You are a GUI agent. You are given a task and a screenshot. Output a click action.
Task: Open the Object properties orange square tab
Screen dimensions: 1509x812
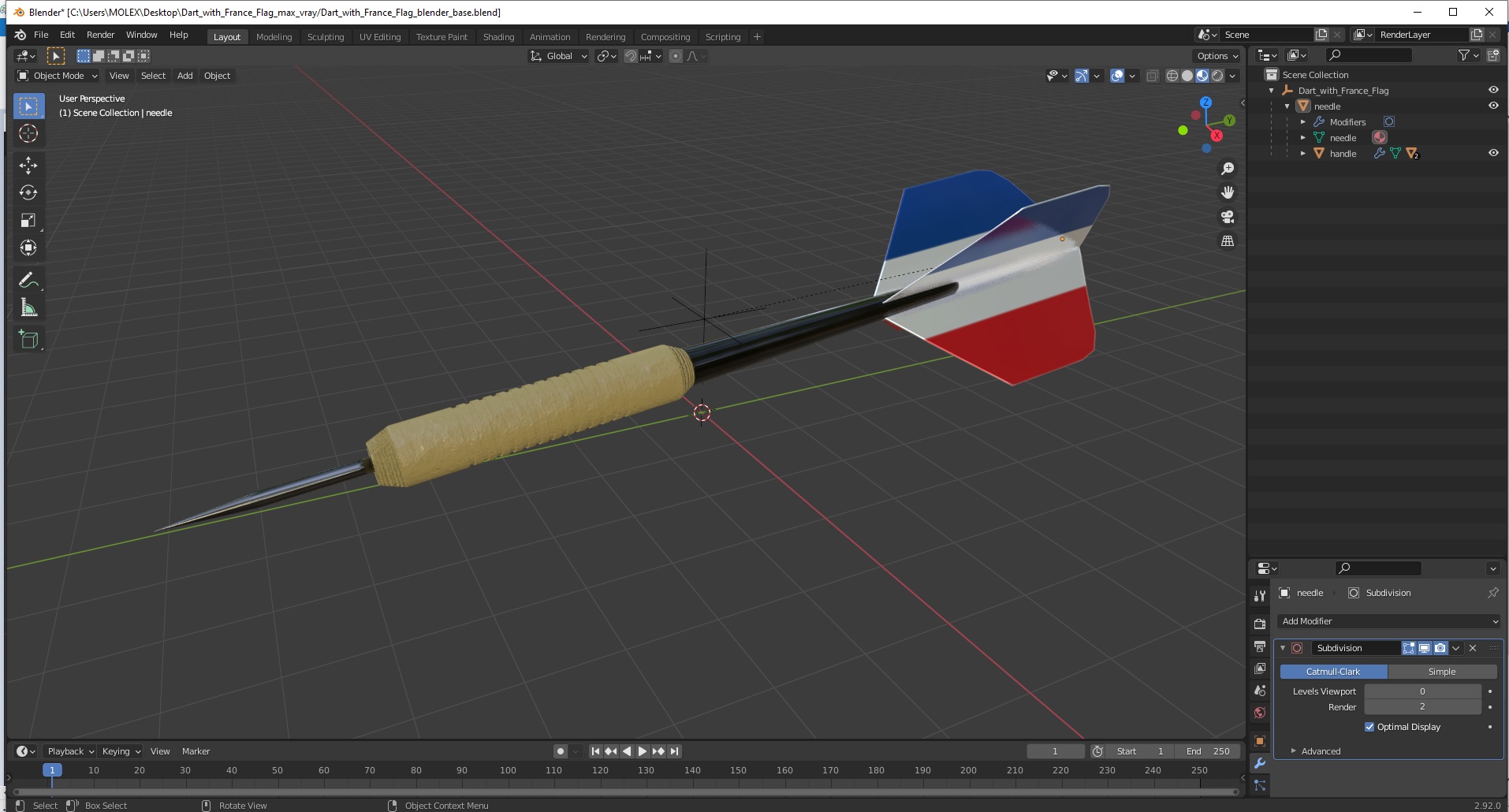click(x=1260, y=741)
